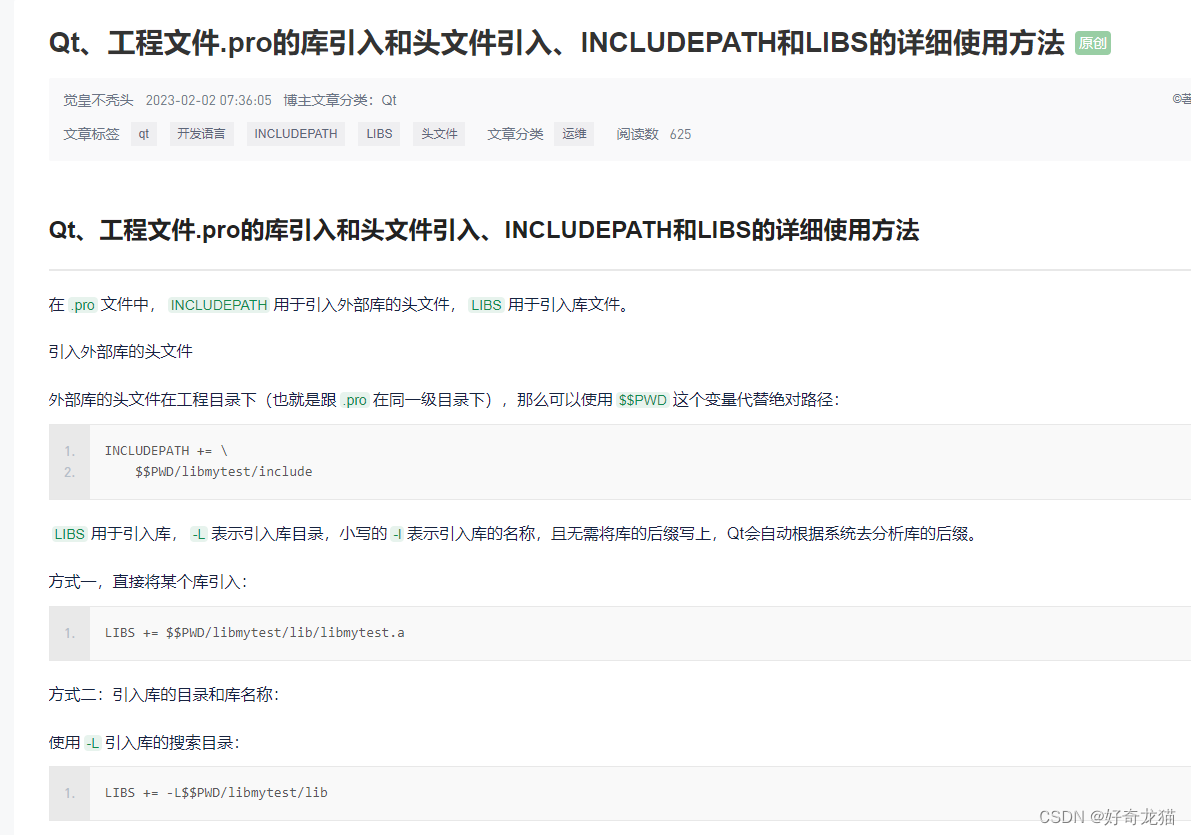Viewport: 1191px width, 835px height.
Task: Click the 阅读数 625 read count
Action: point(653,134)
